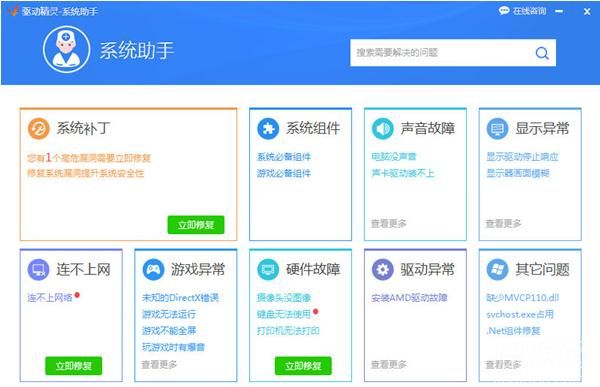The image size is (600, 387).
Task: Select the 声卡驱动装不上 link
Action: (x=403, y=173)
